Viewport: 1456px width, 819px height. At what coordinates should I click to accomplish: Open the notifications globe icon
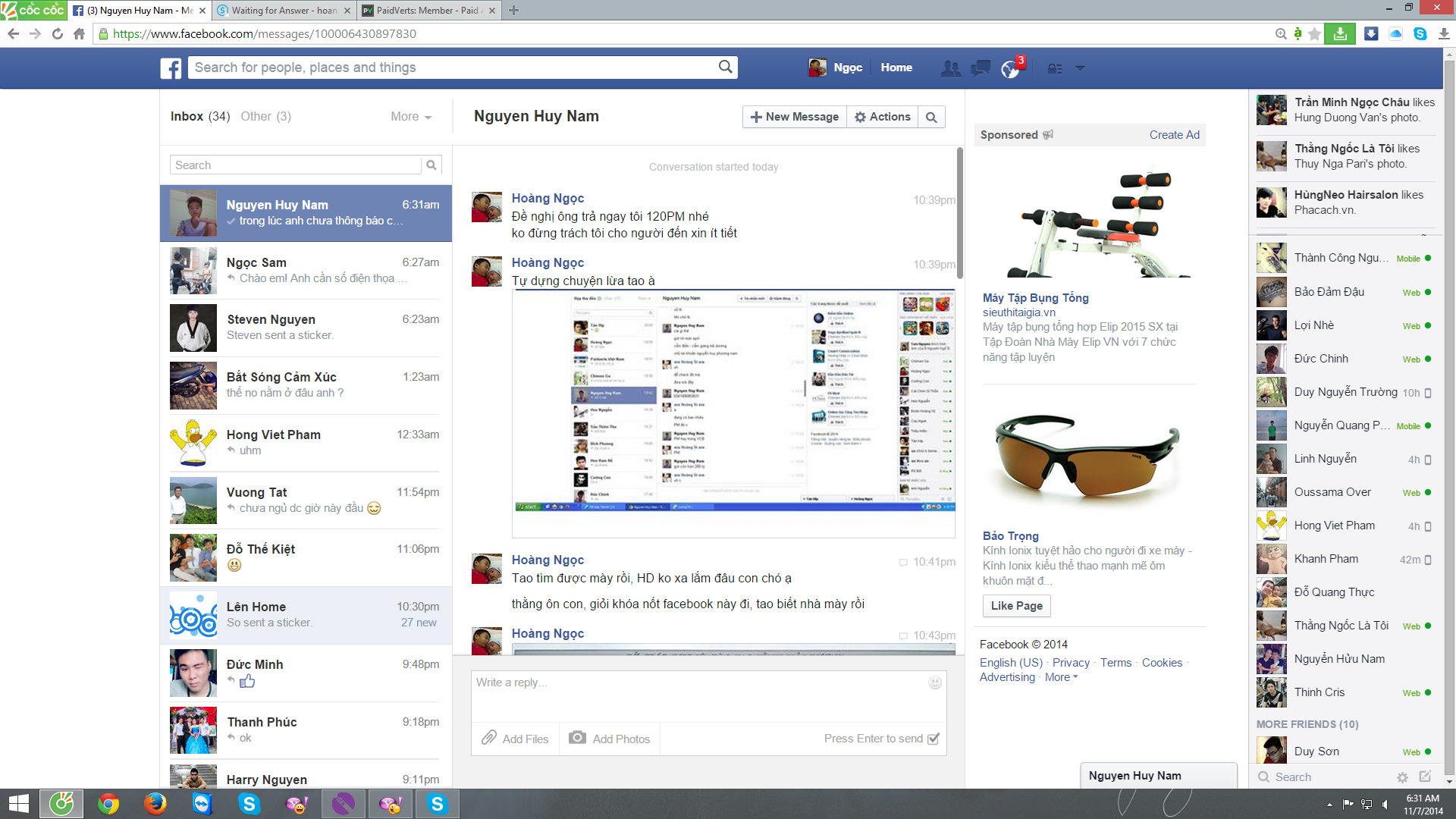click(1010, 69)
